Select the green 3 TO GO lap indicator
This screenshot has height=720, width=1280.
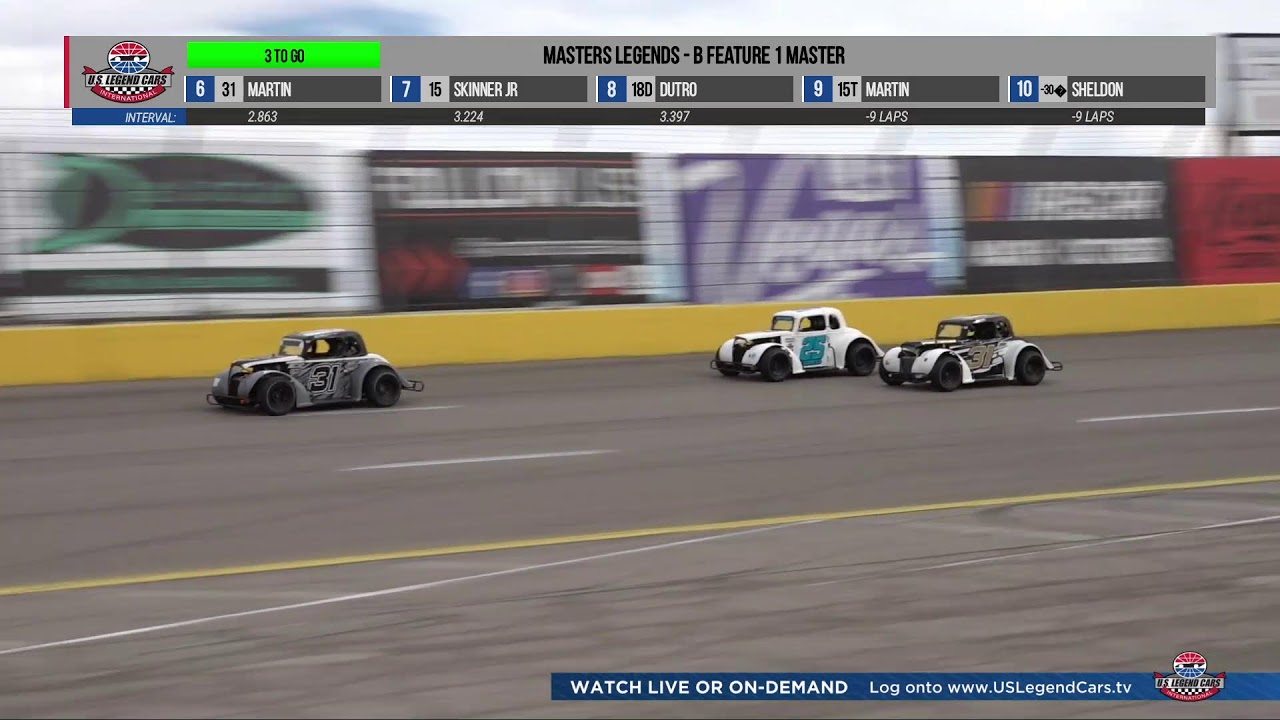pos(284,56)
